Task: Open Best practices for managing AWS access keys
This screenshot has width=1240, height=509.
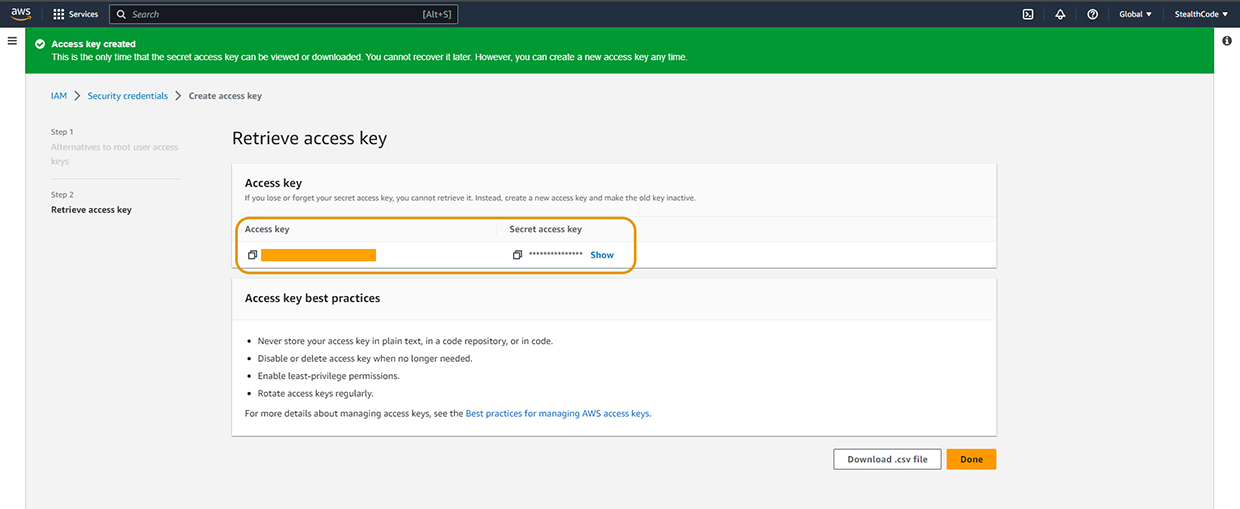Action: [558, 413]
